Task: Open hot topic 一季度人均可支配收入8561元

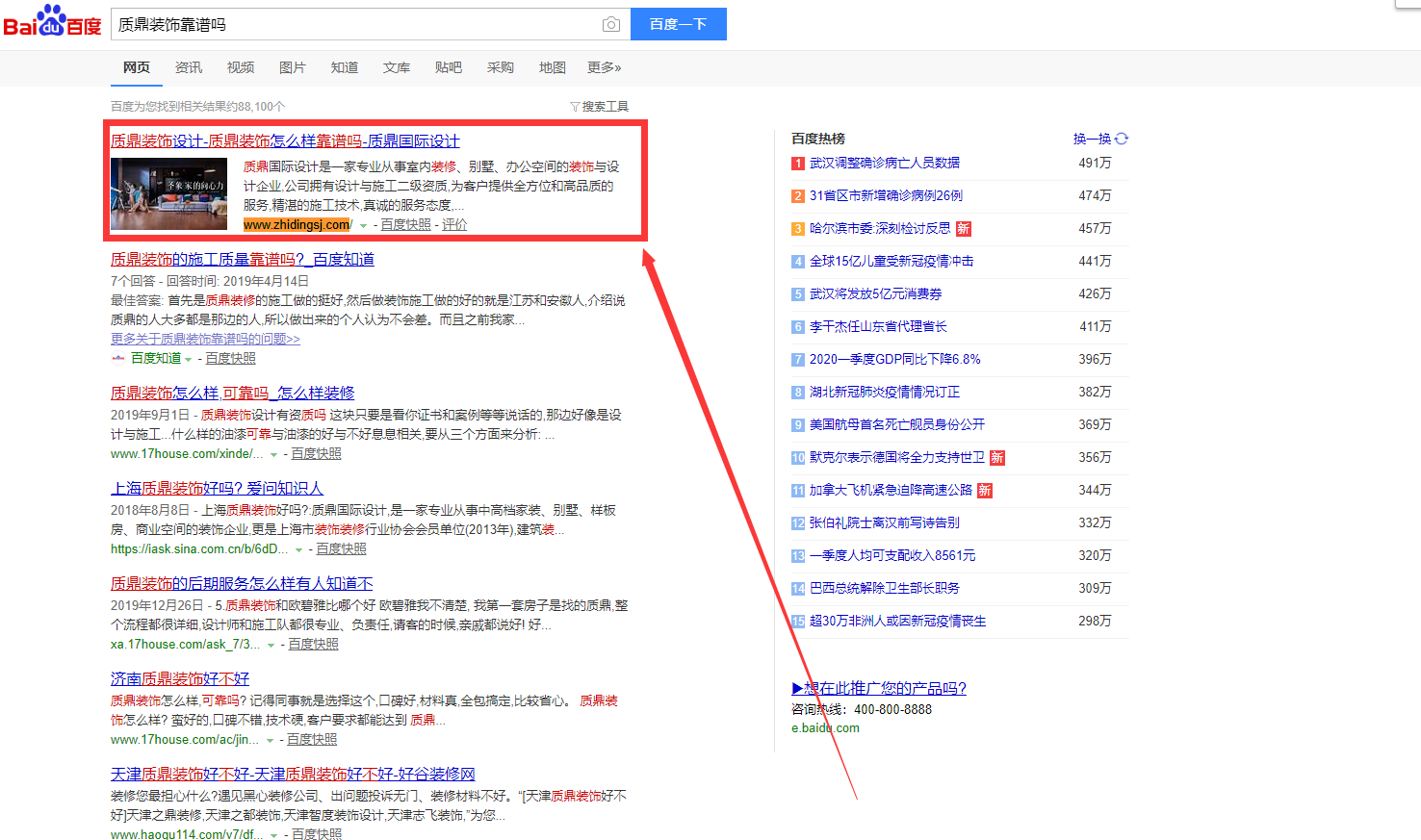Action: pos(892,556)
